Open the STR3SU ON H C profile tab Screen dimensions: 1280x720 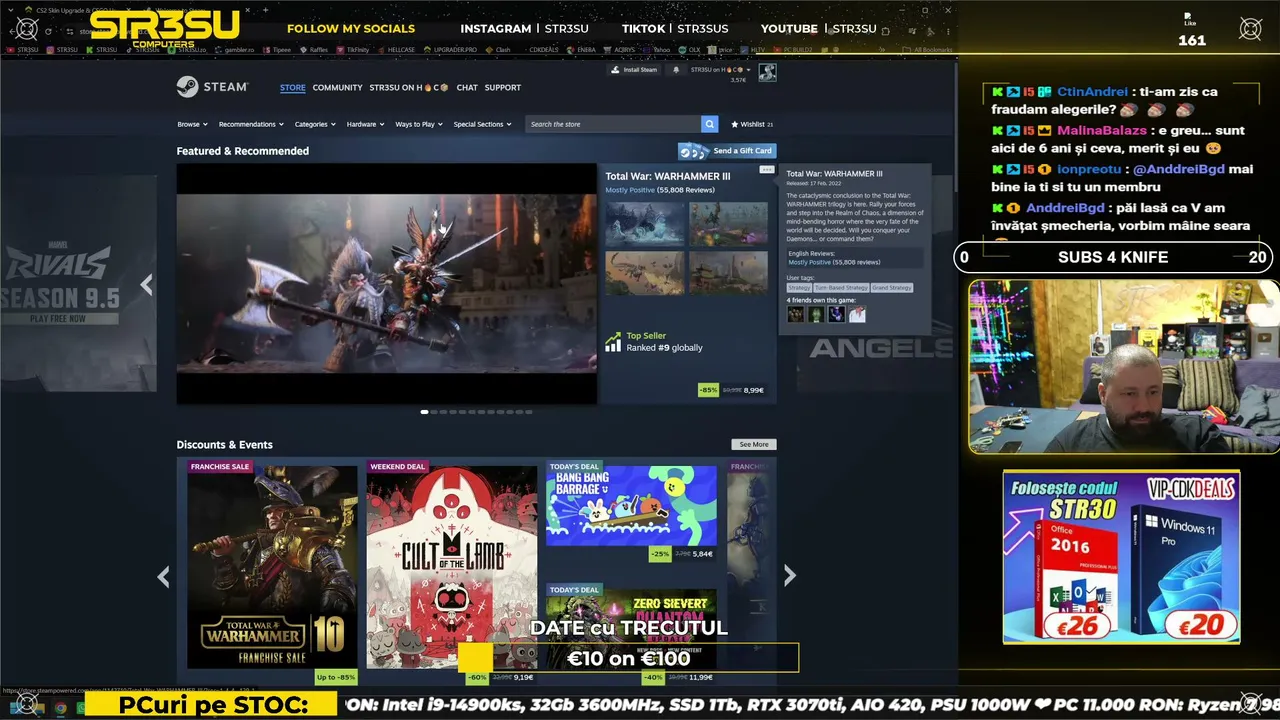[409, 88]
